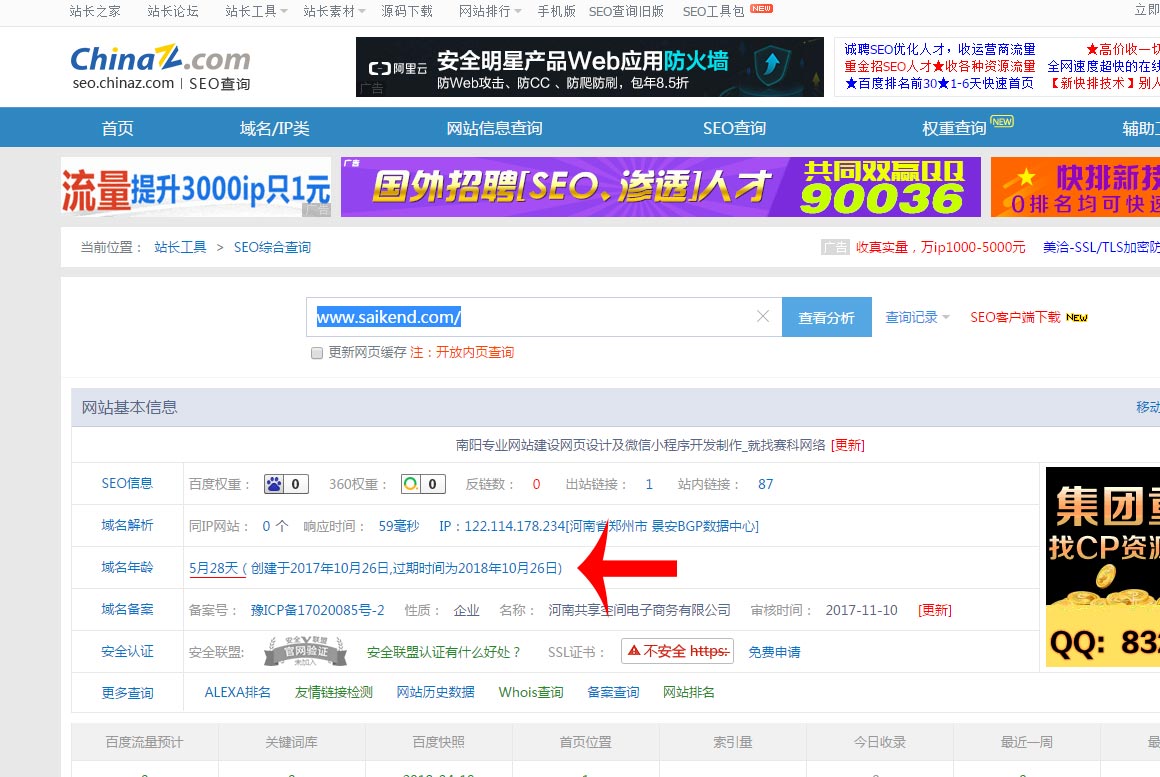Viewport: 1160px width, 777px height.
Task: Click the 企业 nature link
Action: point(466,610)
